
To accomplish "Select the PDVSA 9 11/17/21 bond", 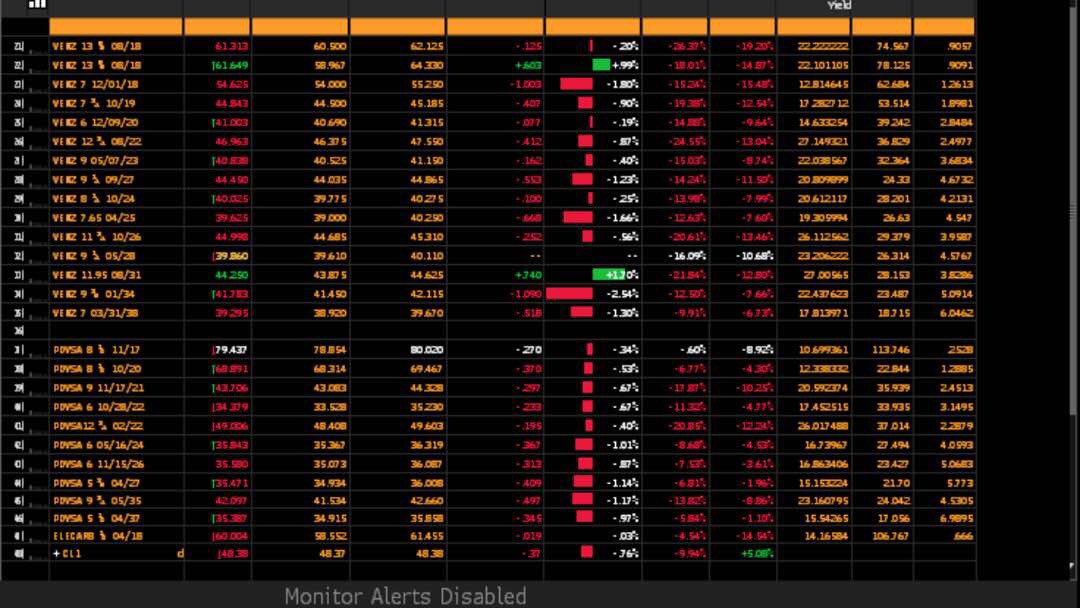I will 98,388.
